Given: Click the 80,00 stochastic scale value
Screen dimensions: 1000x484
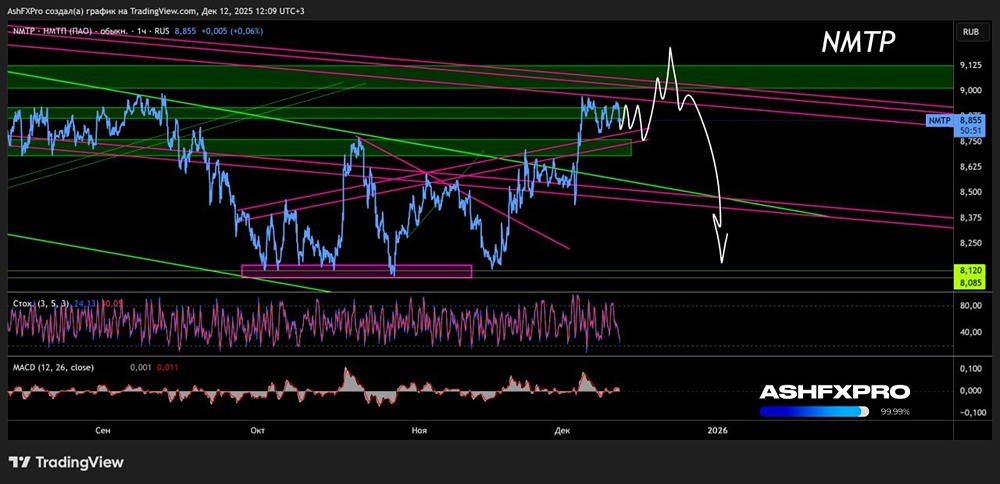Looking at the screenshot, I should [x=970, y=306].
